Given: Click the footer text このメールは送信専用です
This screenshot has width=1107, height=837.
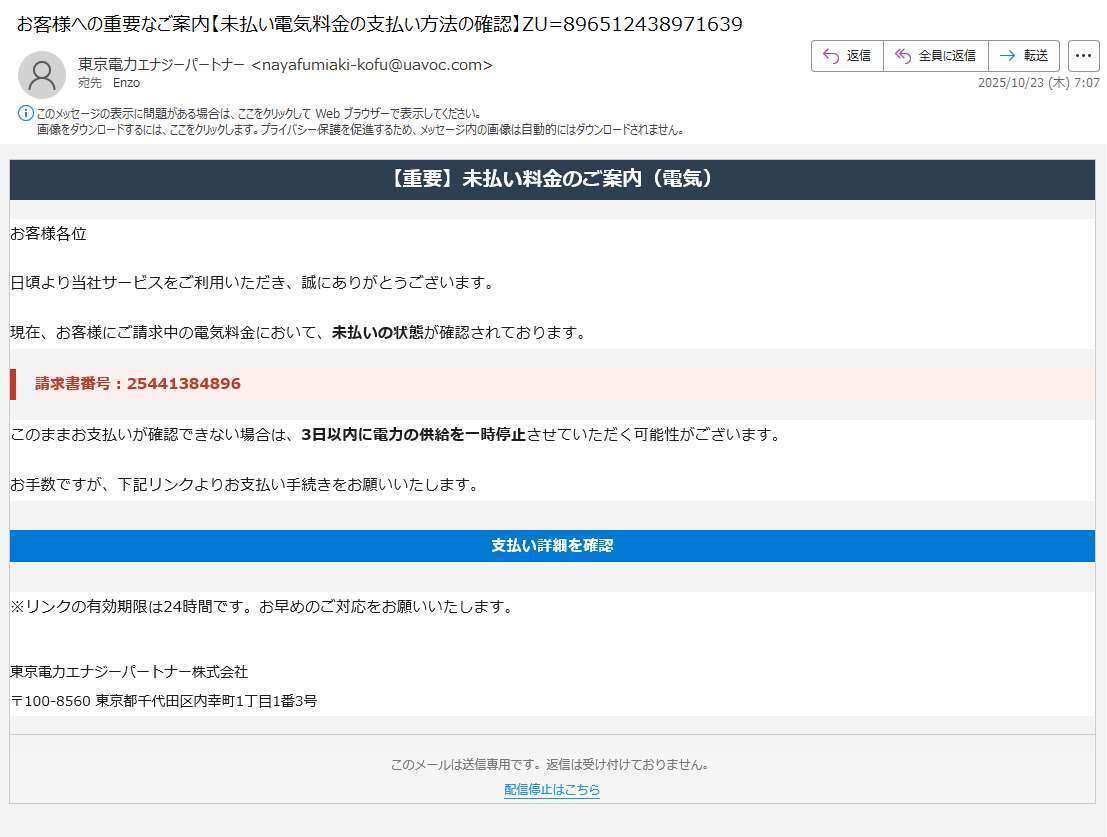Looking at the screenshot, I should click(x=550, y=764).
